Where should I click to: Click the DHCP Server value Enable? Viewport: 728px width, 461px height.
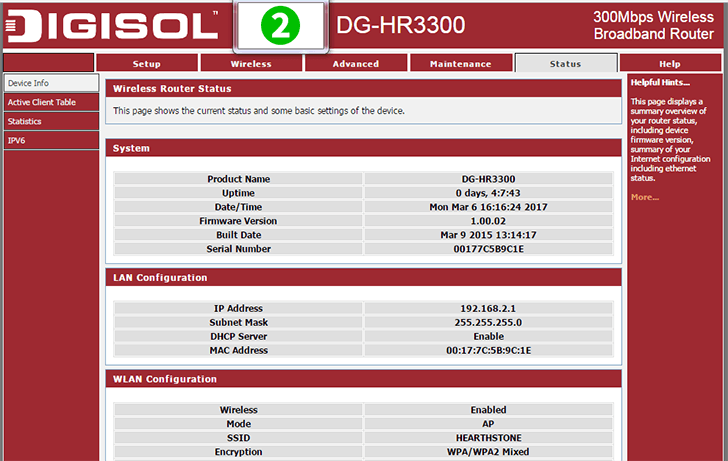pos(488,336)
